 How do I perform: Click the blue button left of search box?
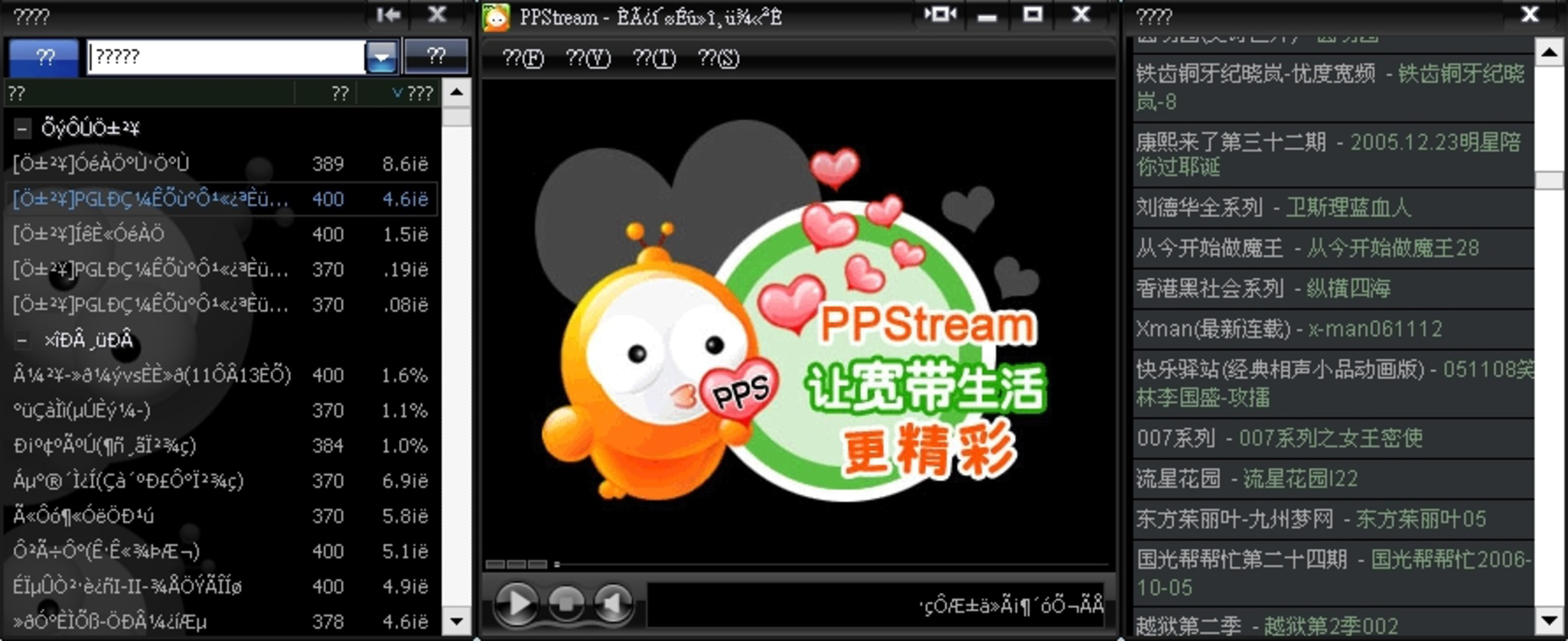tap(44, 57)
